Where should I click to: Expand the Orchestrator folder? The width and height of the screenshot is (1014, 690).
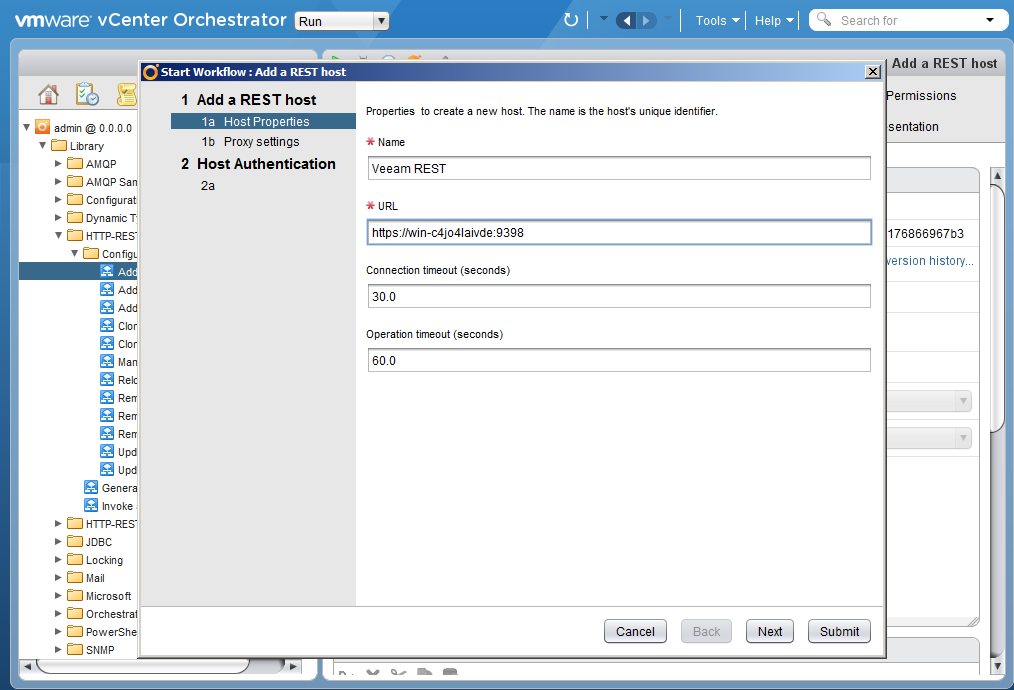tap(58, 613)
